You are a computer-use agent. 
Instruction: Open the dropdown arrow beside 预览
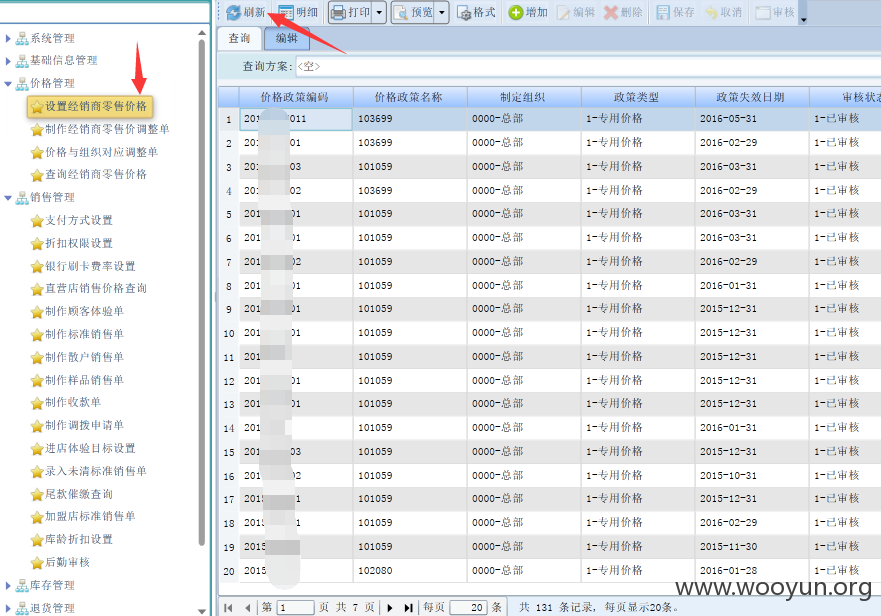tap(442, 12)
